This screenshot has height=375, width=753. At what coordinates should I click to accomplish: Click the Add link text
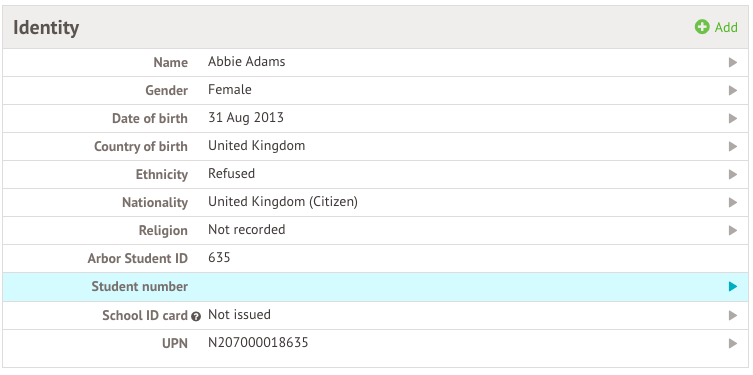coord(726,27)
